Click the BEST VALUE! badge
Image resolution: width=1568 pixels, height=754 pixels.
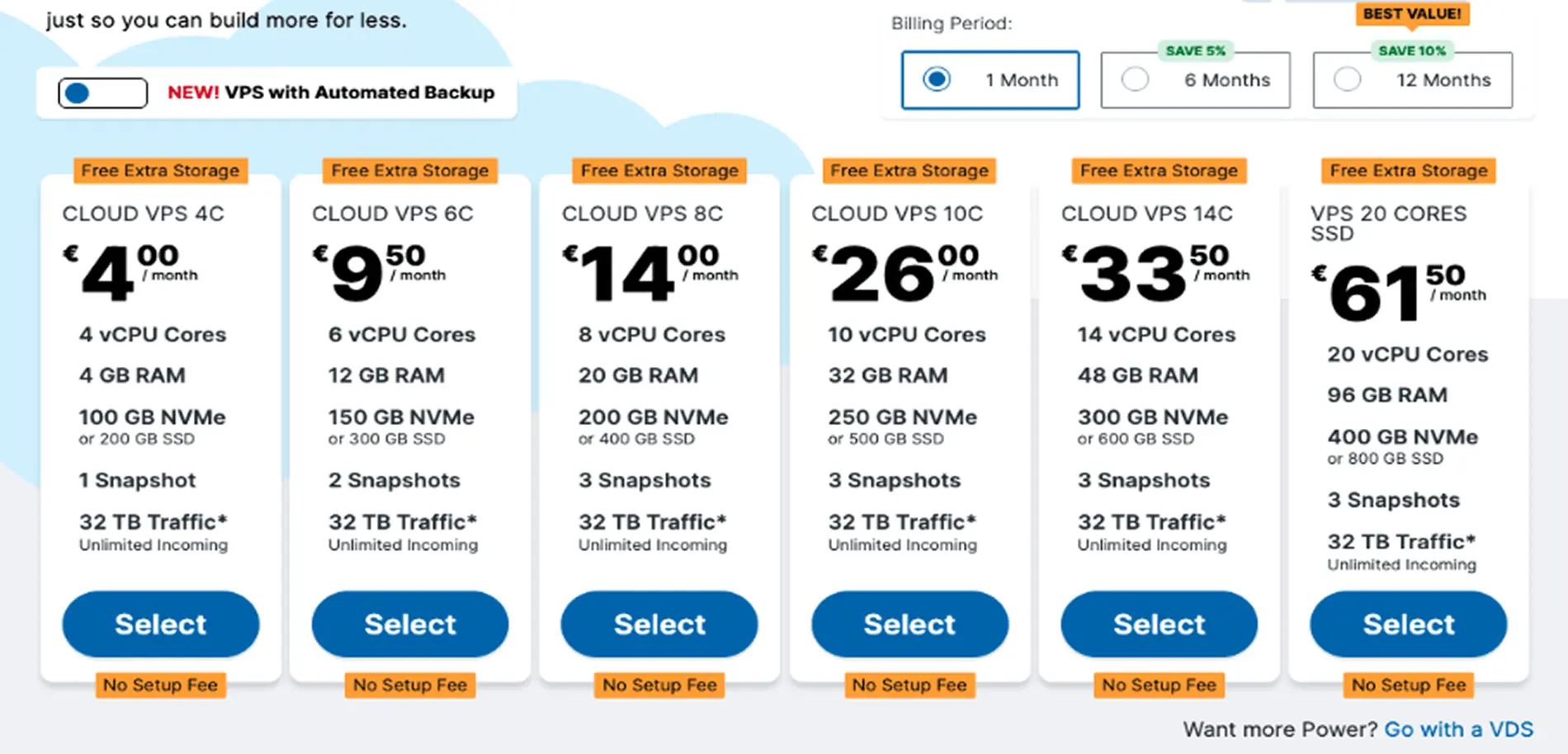pyautogui.click(x=1412, y=14)
